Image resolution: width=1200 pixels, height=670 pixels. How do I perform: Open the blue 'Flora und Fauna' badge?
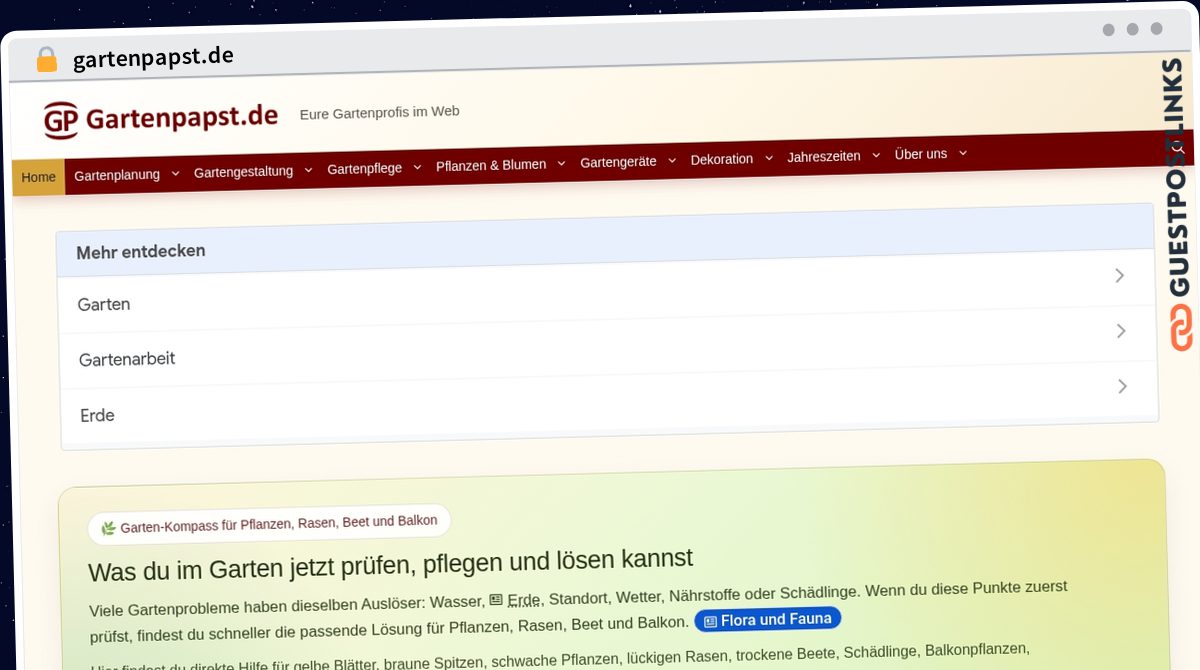point(768,620)
